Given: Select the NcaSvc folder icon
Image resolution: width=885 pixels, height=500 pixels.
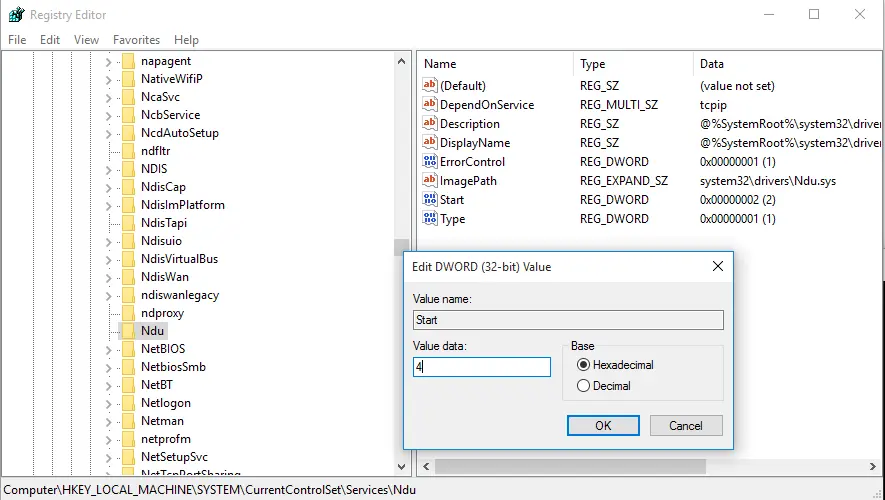Looking at the screenshot, I should click(129, 97).
